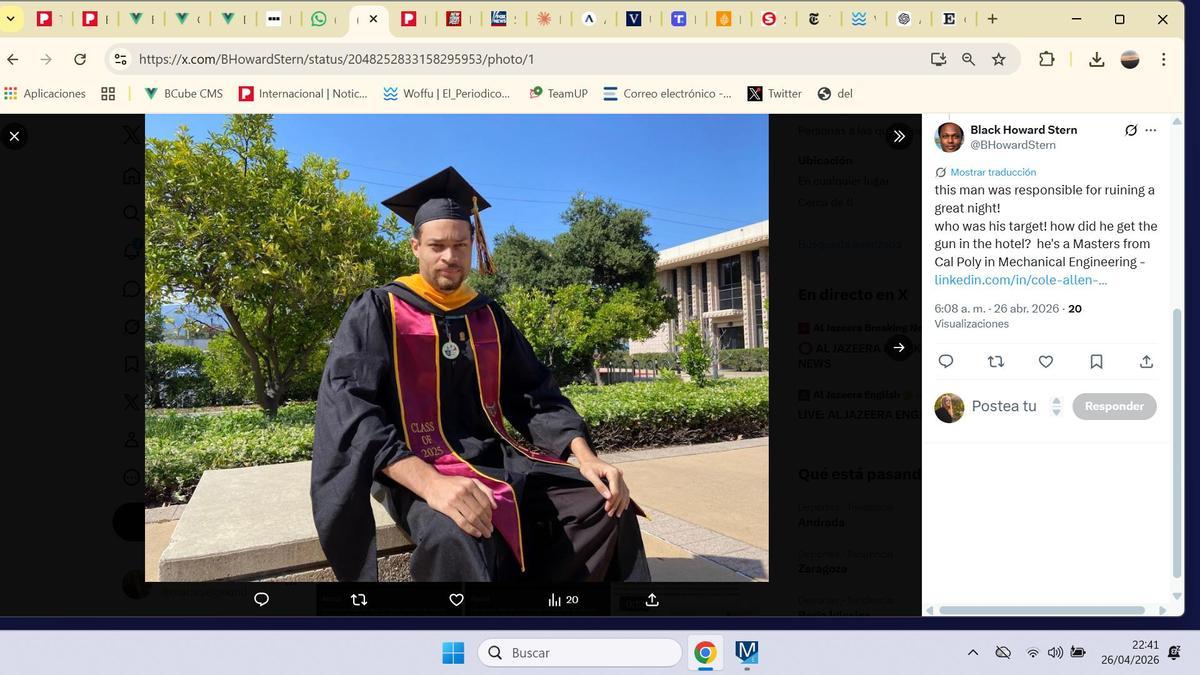Open tab search dropdown in Chrome
This screenshot has width=1200, height=675.
(x=11, y=19)
